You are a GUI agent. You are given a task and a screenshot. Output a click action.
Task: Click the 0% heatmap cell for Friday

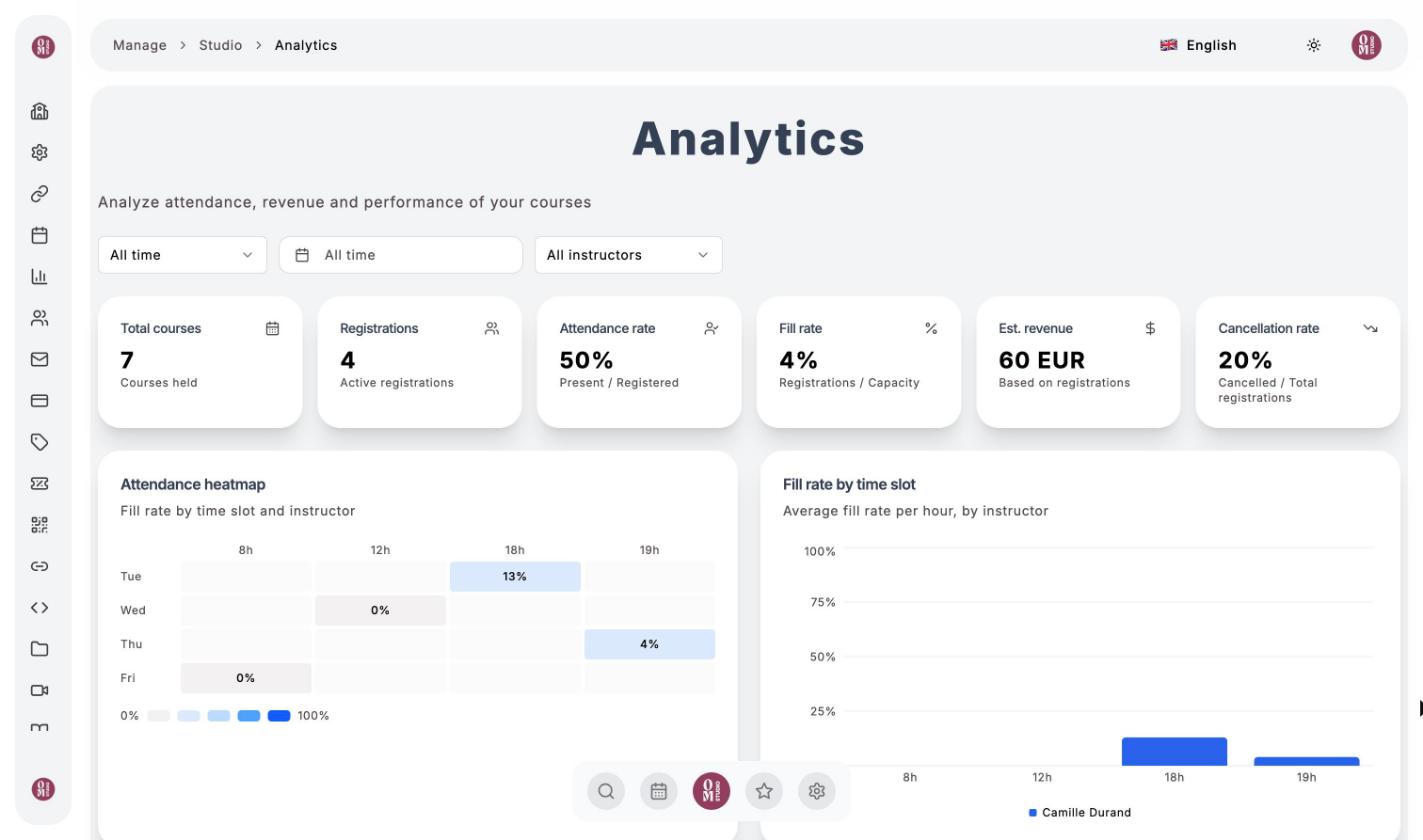pos(246,678)
